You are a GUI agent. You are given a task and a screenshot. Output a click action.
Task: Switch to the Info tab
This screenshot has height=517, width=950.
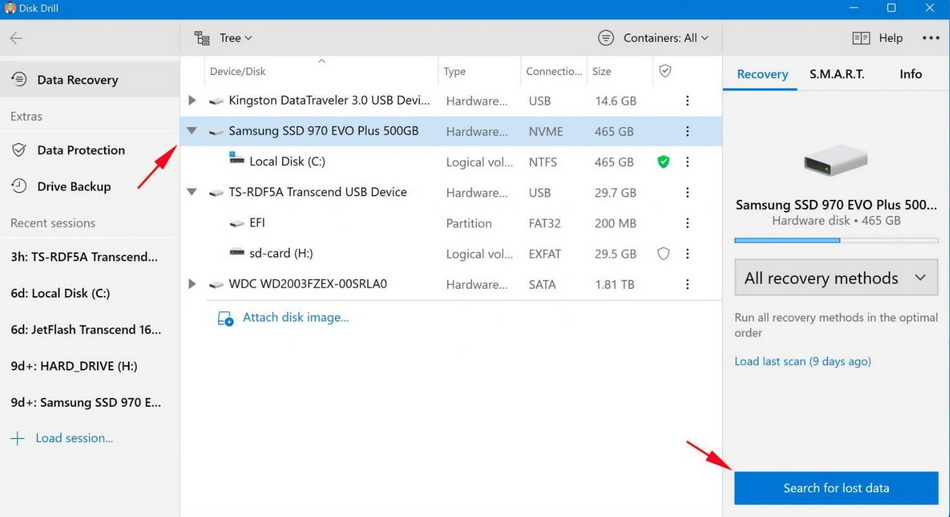coord(910,74)
